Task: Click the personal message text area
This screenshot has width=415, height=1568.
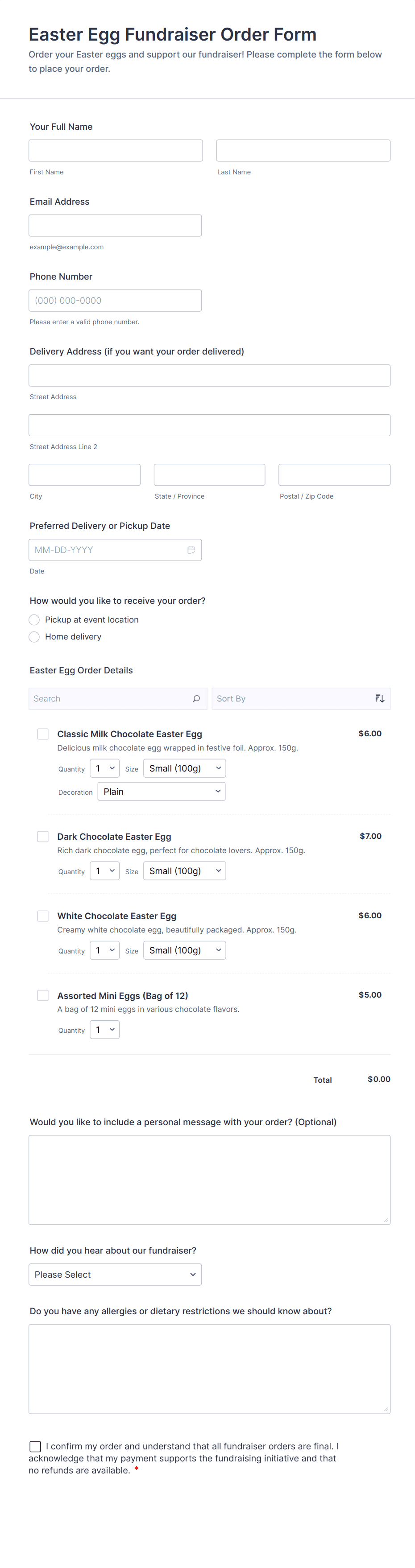Action: tap(209, 1180)
